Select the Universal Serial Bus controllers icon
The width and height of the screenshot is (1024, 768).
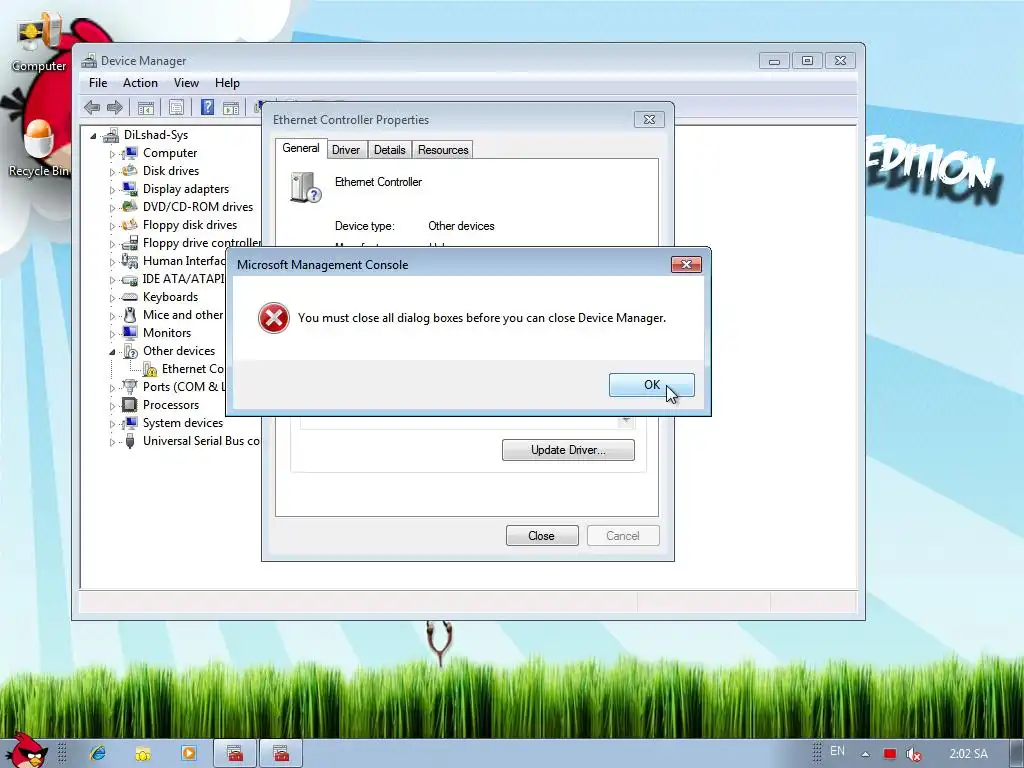(130, 441)
